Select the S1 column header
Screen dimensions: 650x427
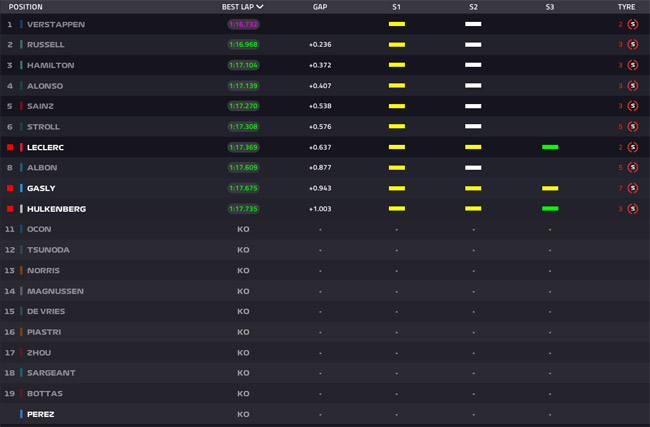point(396,7)
